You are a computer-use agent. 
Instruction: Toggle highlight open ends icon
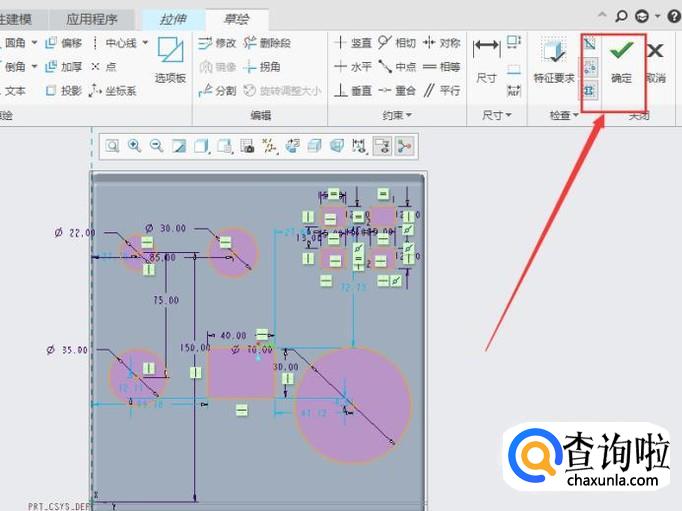click(590, 67)
